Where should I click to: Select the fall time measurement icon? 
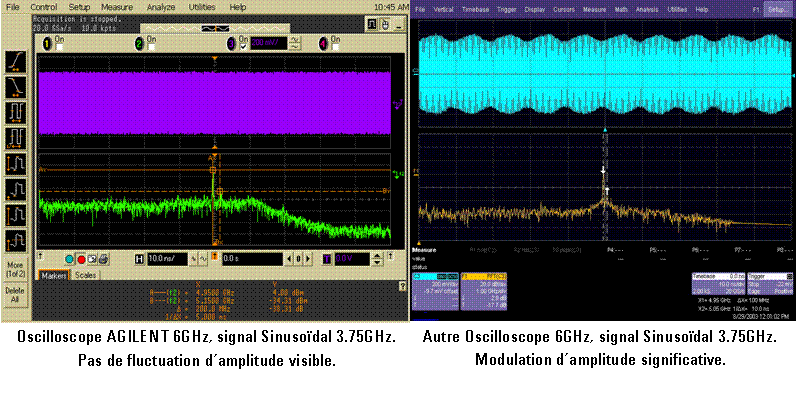click(15, 87)
